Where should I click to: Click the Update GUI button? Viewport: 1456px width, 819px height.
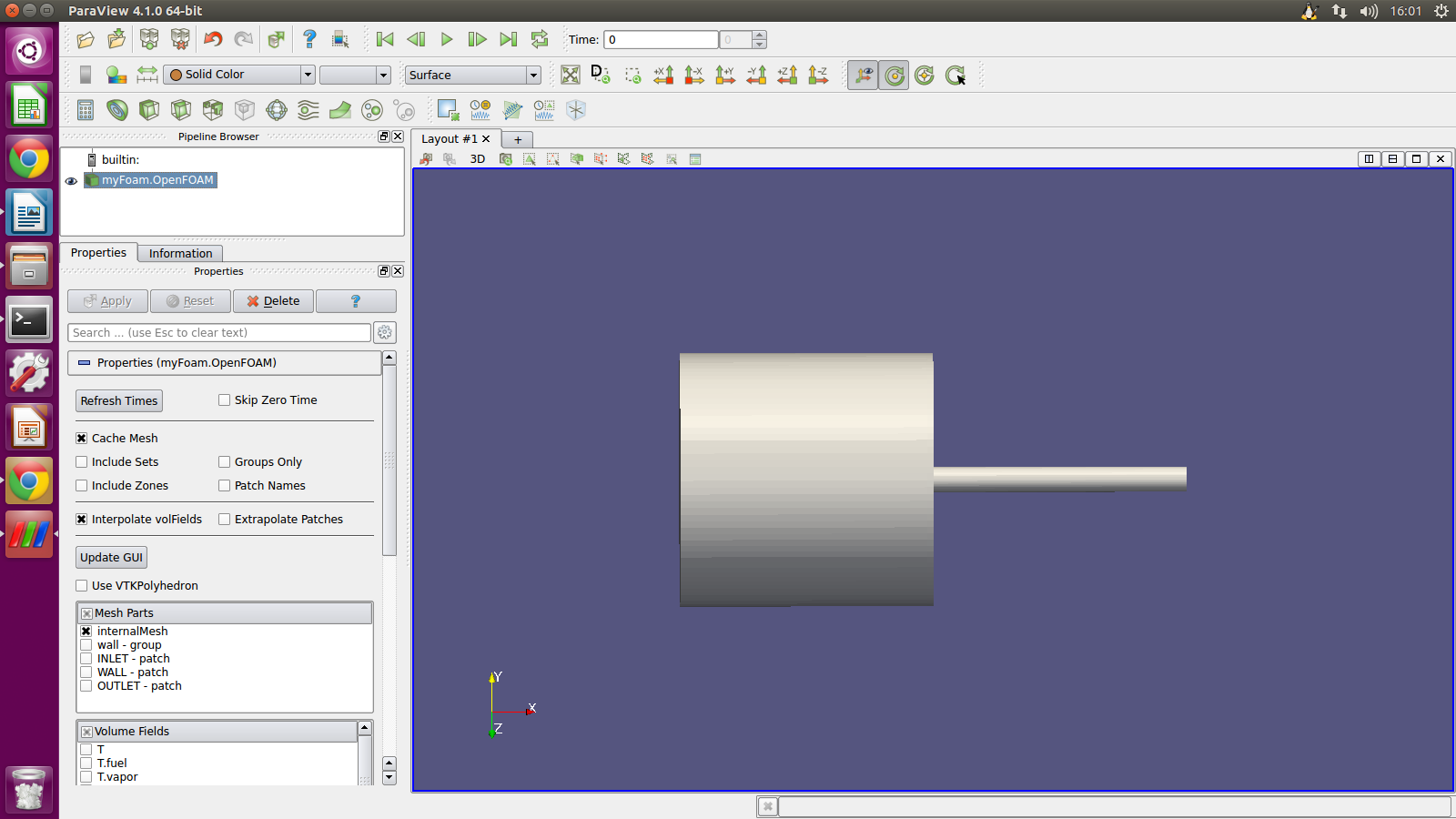(112, 557)
